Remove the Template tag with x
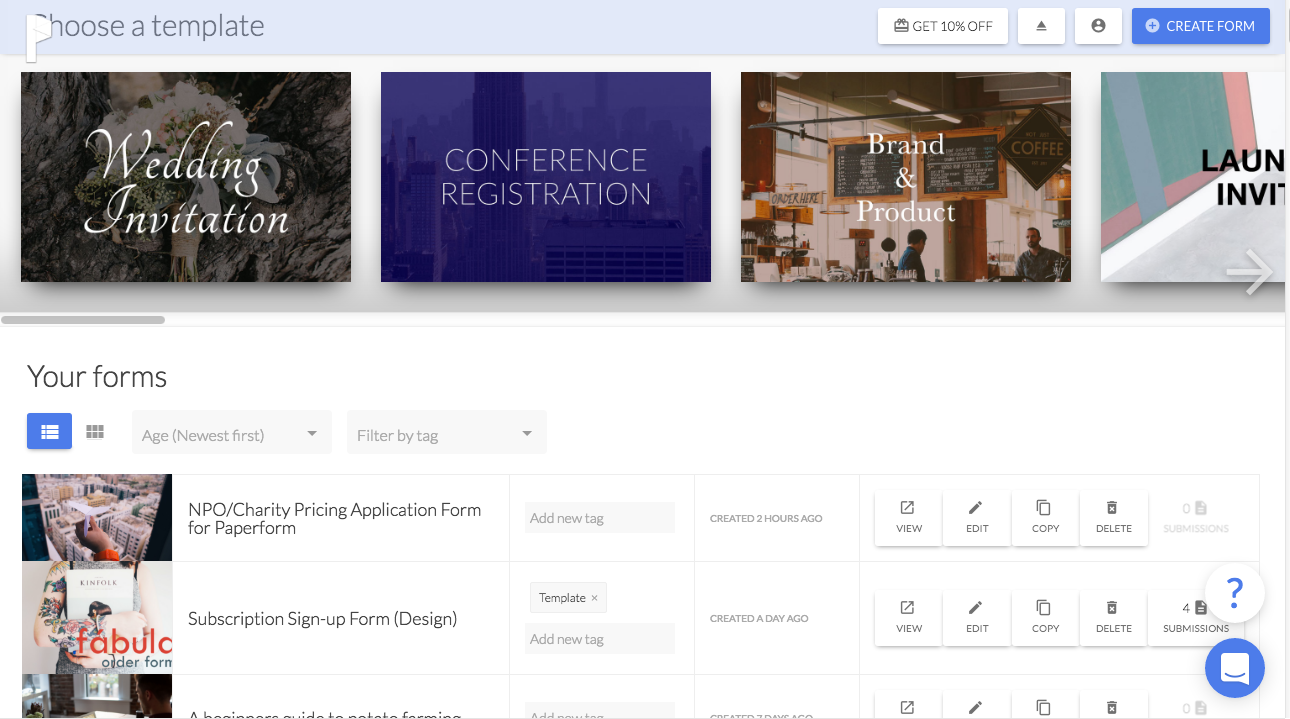This screenshot has height=719, width=1290. click(594, 598)
